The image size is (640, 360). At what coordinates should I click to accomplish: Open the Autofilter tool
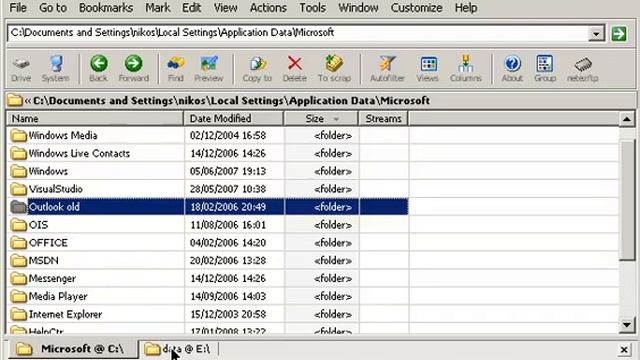387,64
